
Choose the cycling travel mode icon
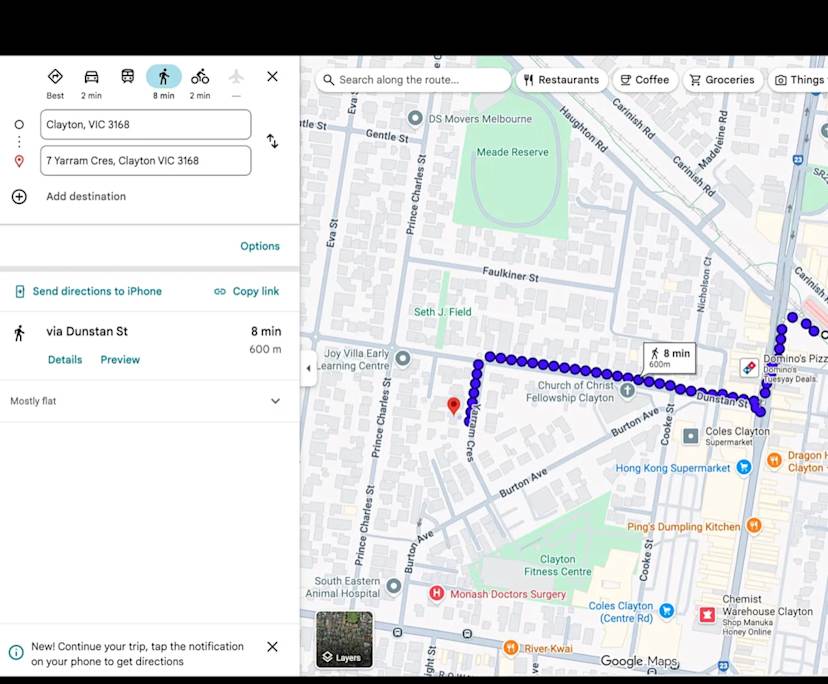coord(200,77)
